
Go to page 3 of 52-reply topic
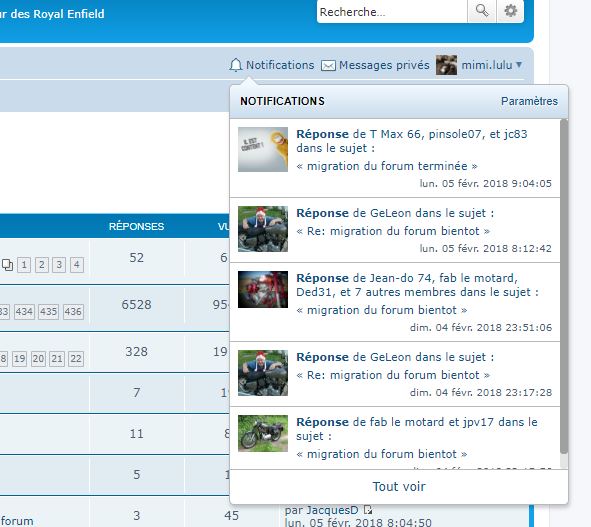pyautogui.click(x=59, y=265)
